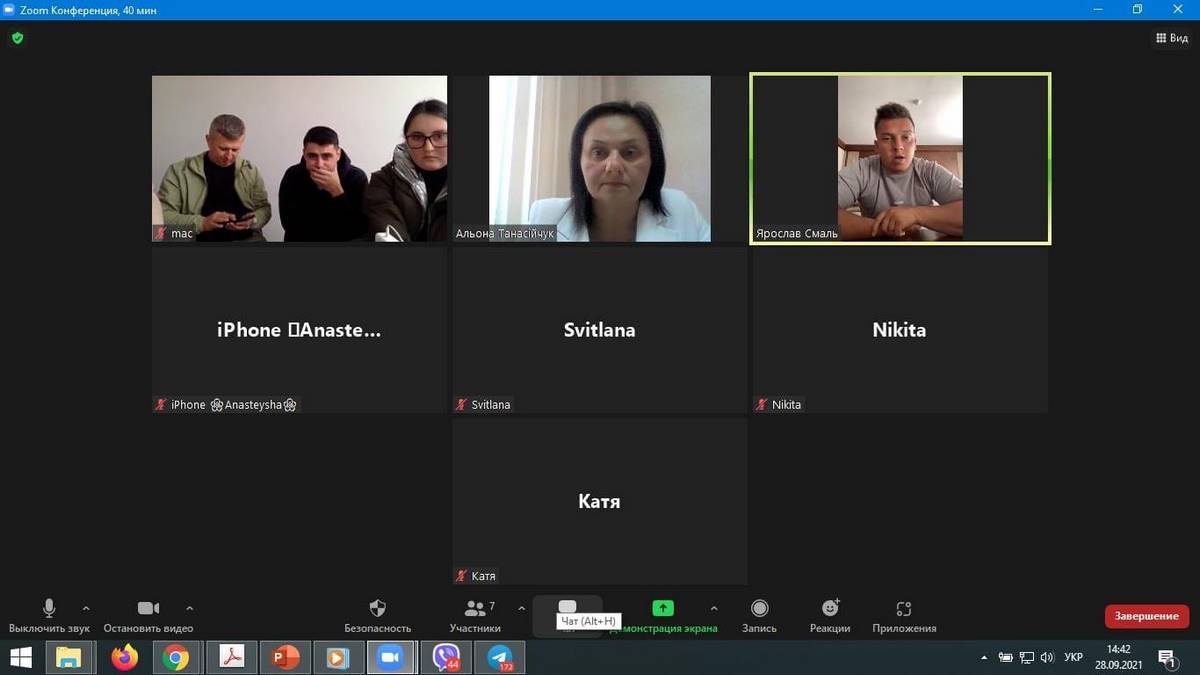Open the Вид (View) layout menu

pos(1172,38)
